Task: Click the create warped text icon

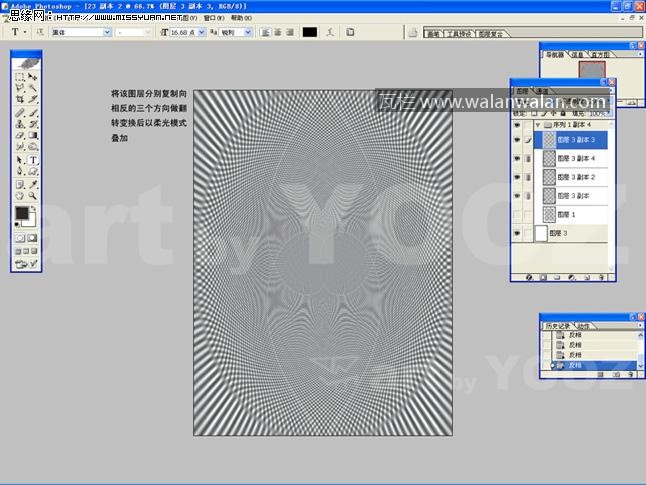Action: click(329, 32)
